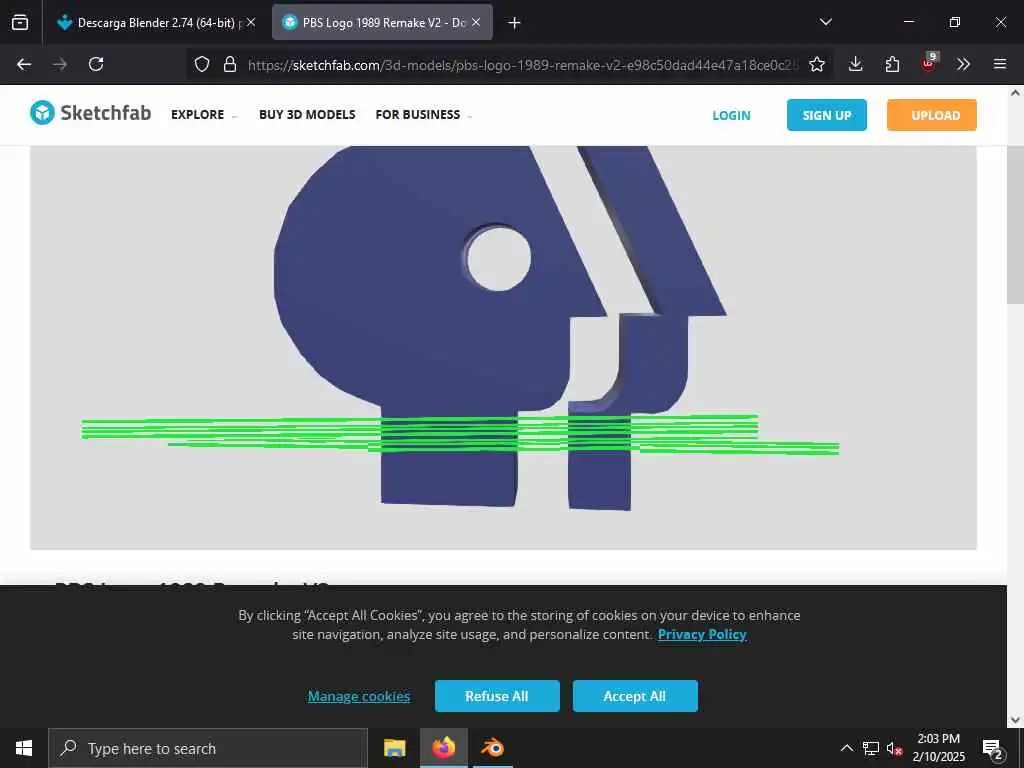This screenshot has height=768, width=1024.
Task: Open a new tab with the plus button
Action: point(514,23)
